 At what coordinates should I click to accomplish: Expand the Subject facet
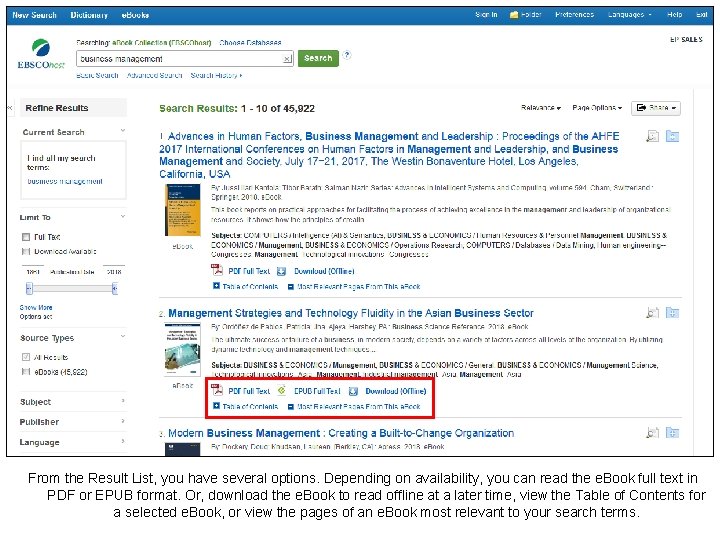point(123,401)
